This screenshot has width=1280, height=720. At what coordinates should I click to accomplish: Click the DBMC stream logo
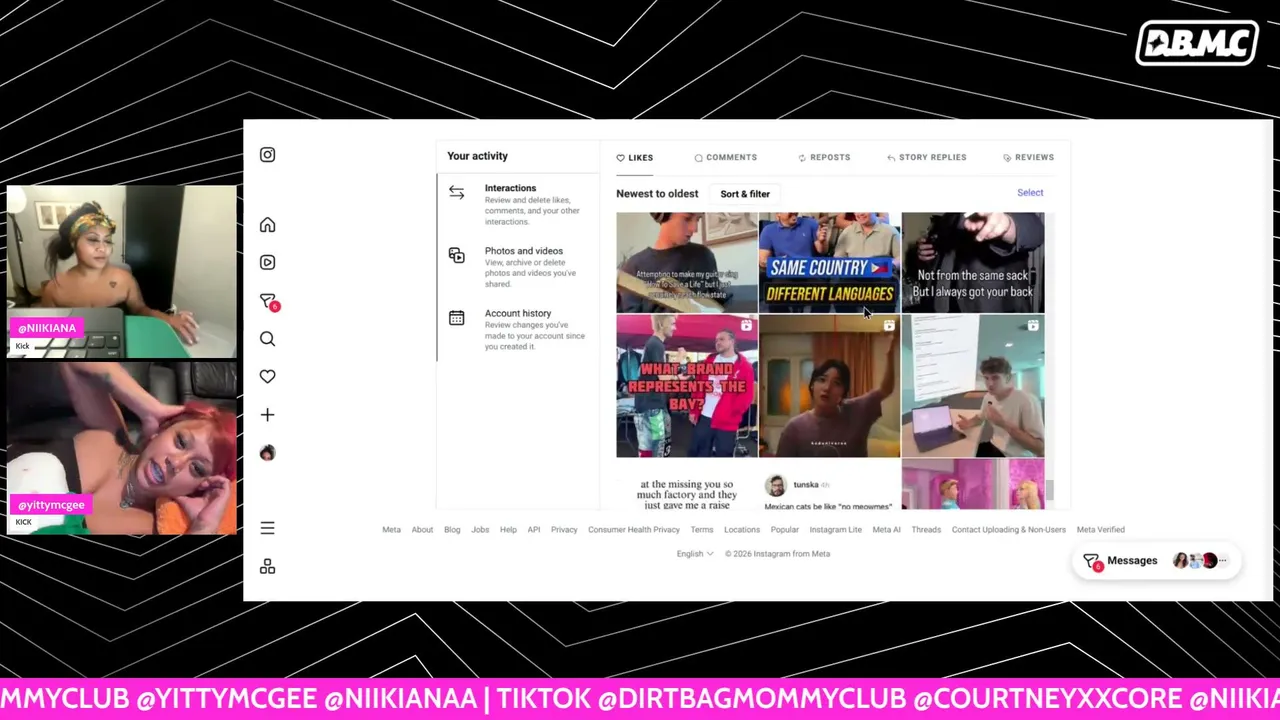coord(1197,44)
